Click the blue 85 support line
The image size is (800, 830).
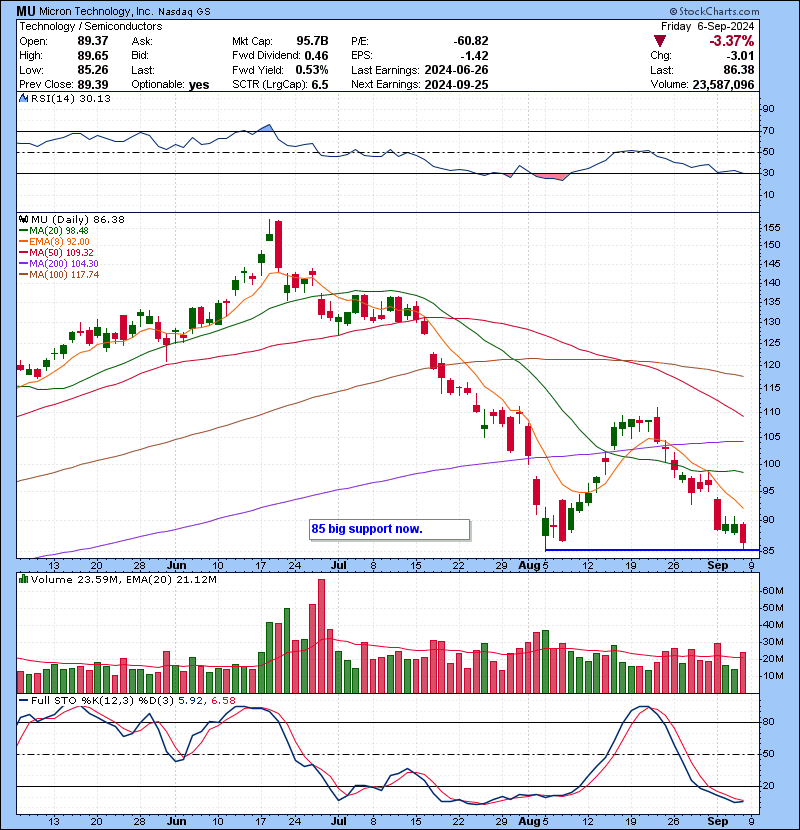tap(651, 550)
